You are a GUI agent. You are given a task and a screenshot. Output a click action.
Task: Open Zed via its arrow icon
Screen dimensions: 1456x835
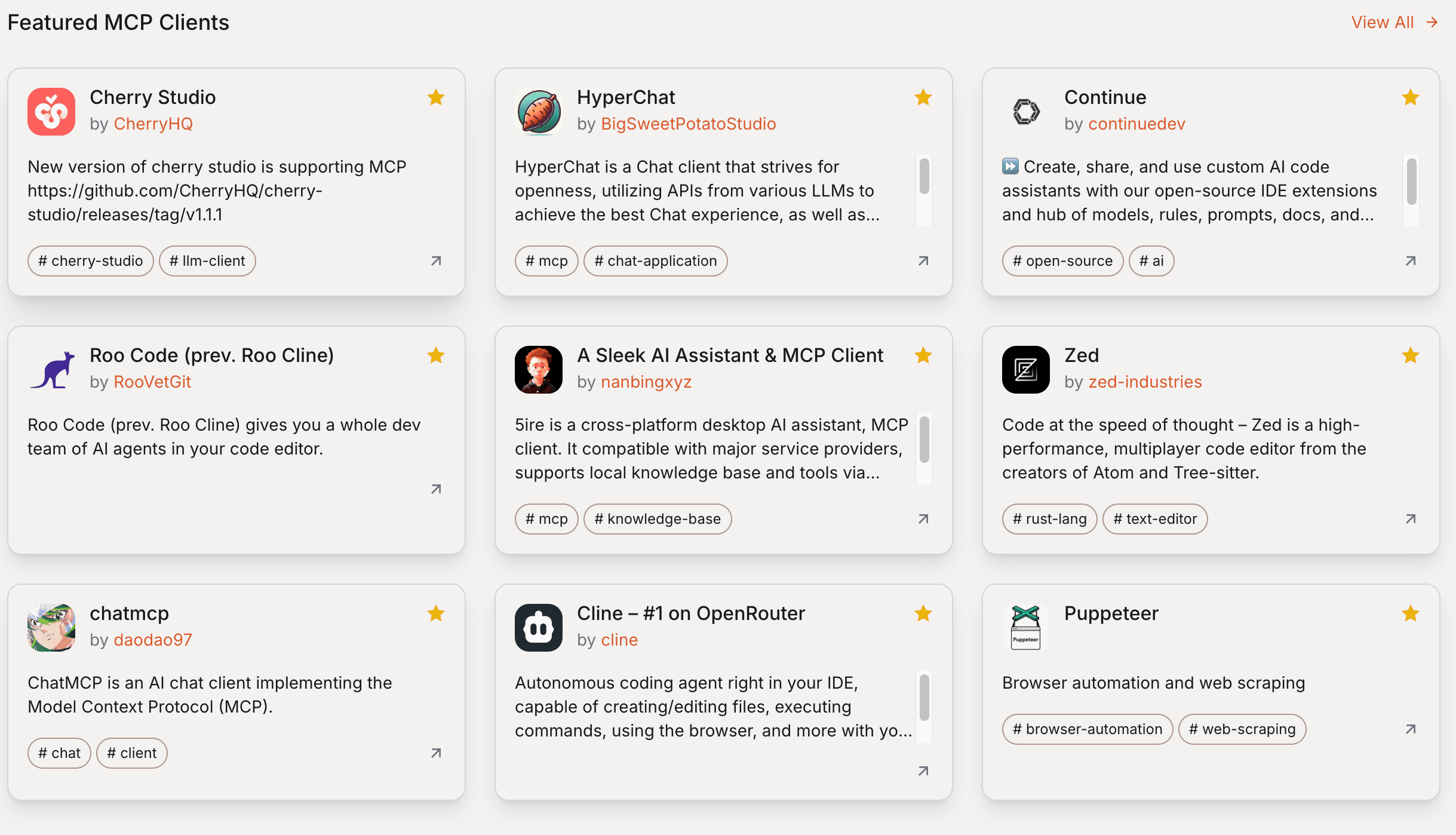(x=1411, y=519)
